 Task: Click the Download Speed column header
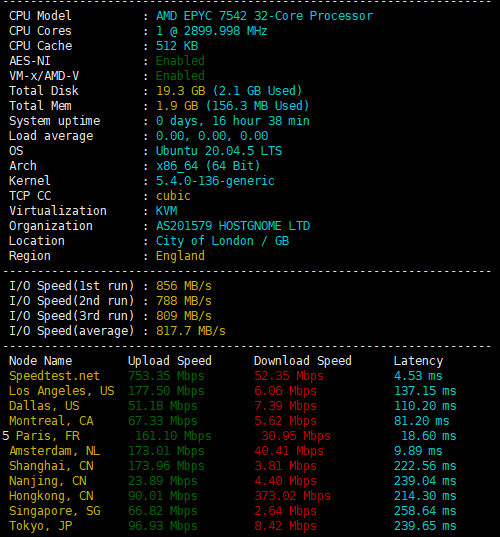(303, 361)
